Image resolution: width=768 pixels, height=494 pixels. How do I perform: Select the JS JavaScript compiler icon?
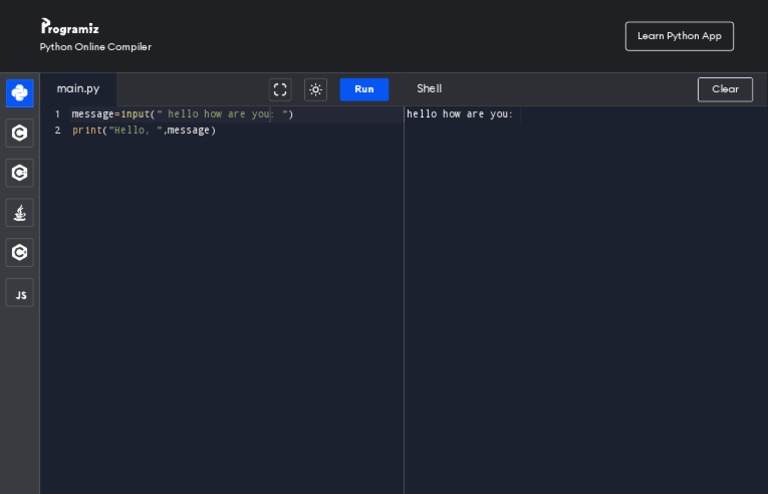pyautogui.click(x=20, y=294)
